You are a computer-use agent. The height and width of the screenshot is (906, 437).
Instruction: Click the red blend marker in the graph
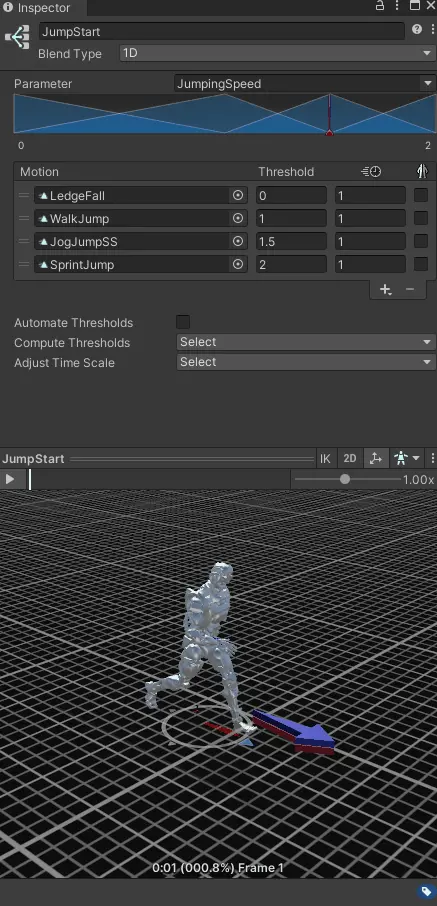click(329, 133)
